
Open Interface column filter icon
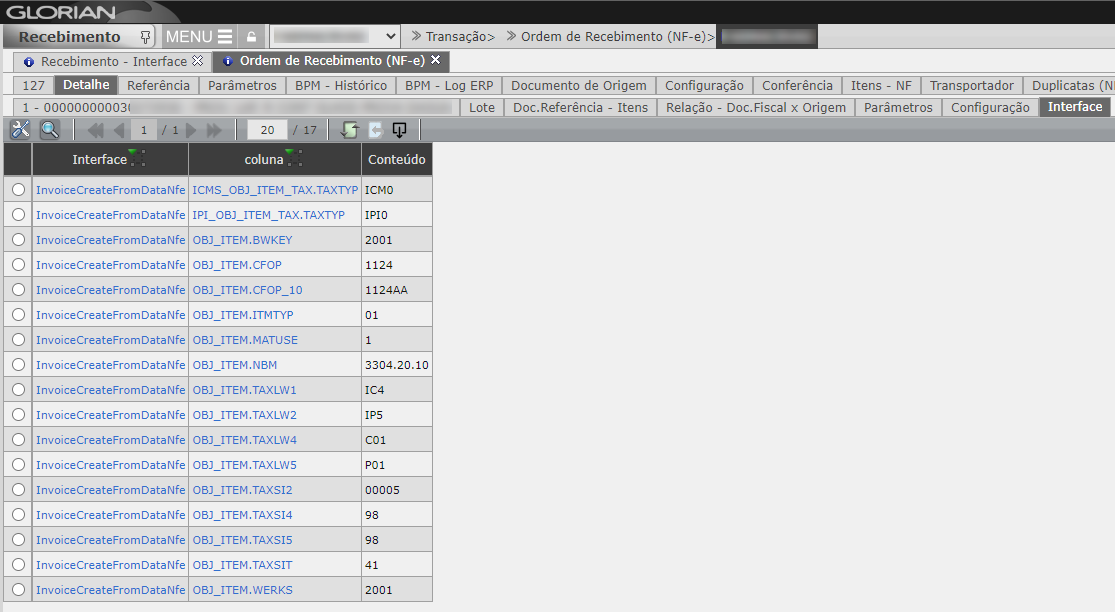(x=137, y=158)
